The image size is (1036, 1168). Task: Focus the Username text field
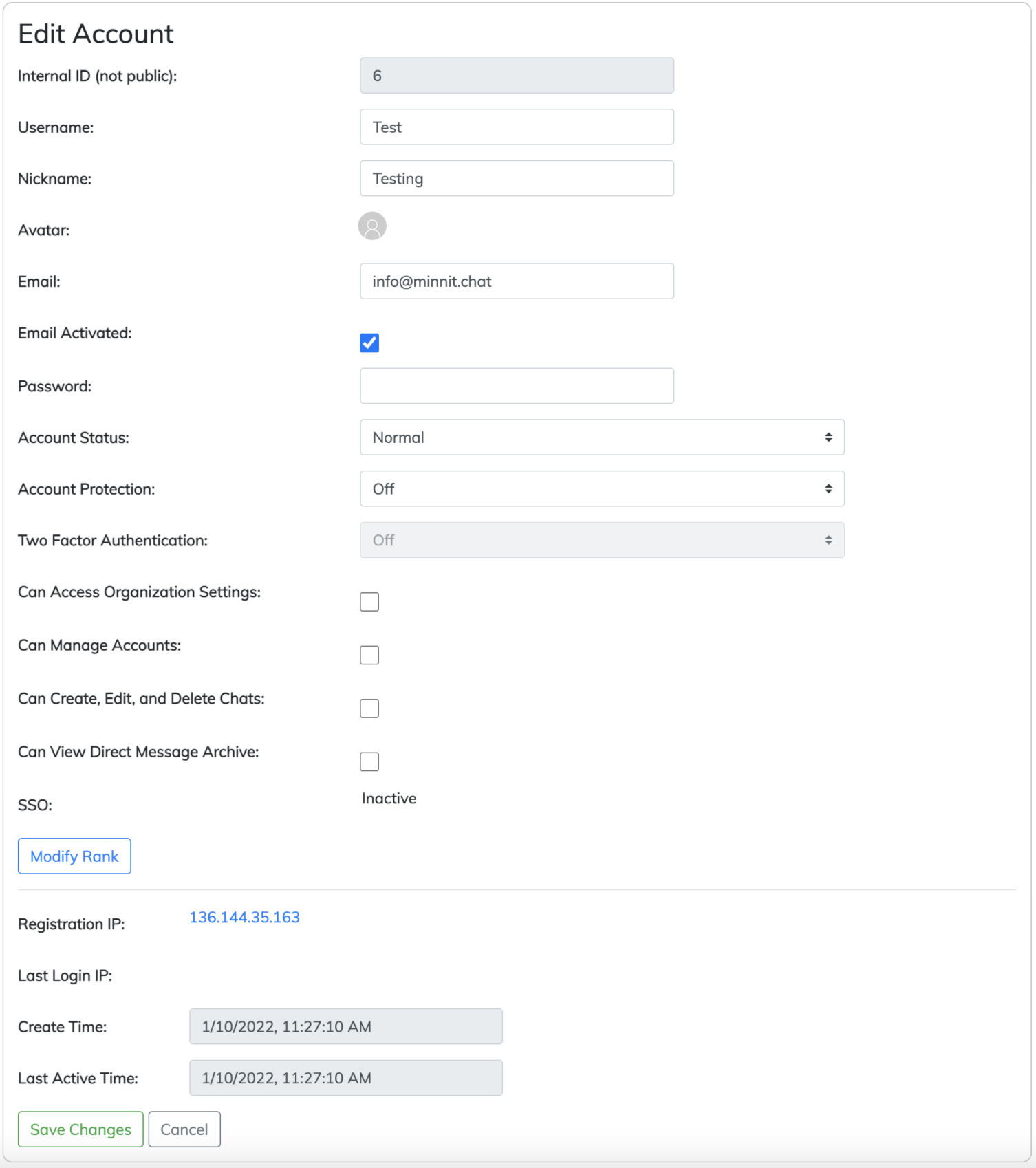point(517,127)
